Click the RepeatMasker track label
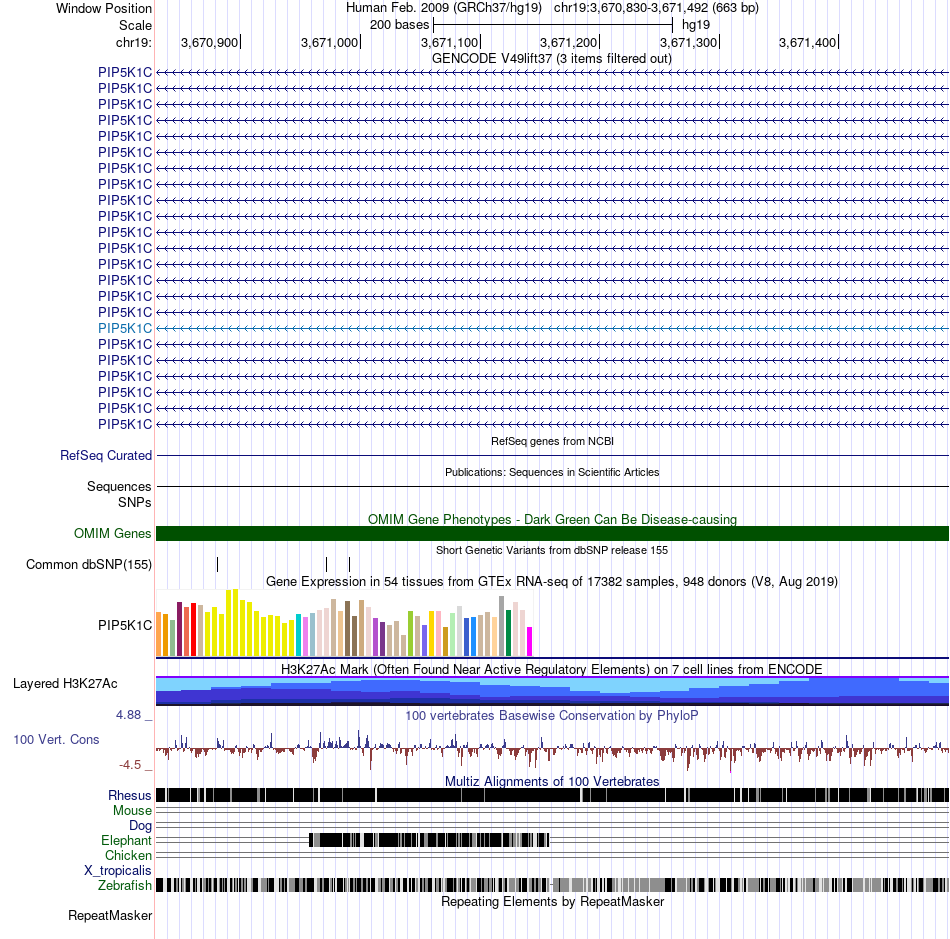Screen dimensions: 950x939 tap(110, 915)
